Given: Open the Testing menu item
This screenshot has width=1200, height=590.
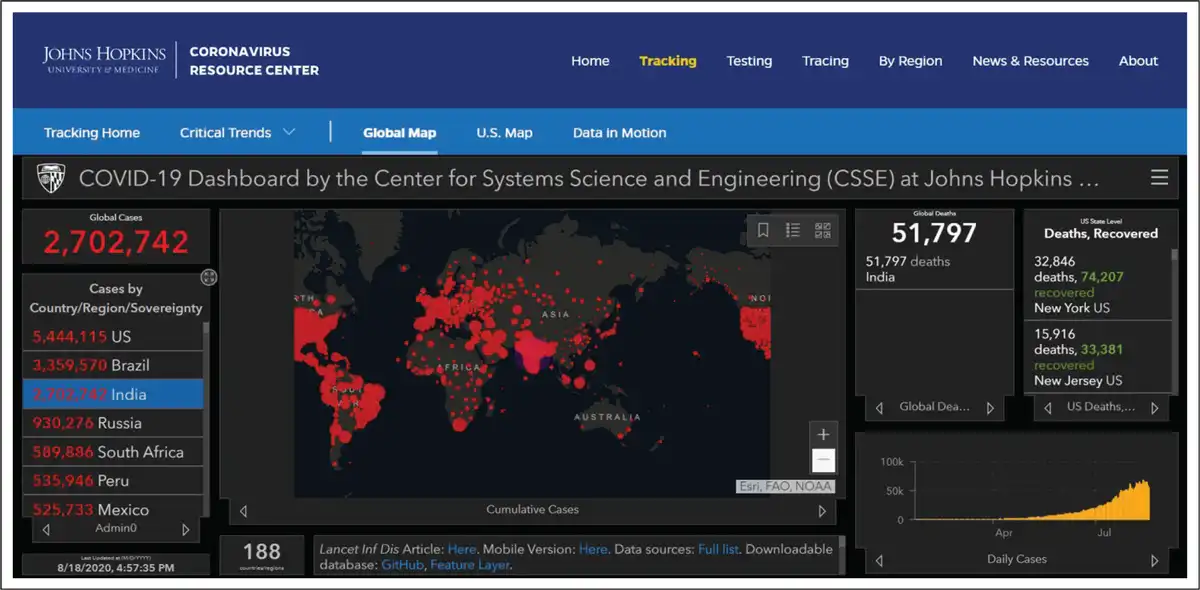Looking at the screenshot, I should pos(749,61).
